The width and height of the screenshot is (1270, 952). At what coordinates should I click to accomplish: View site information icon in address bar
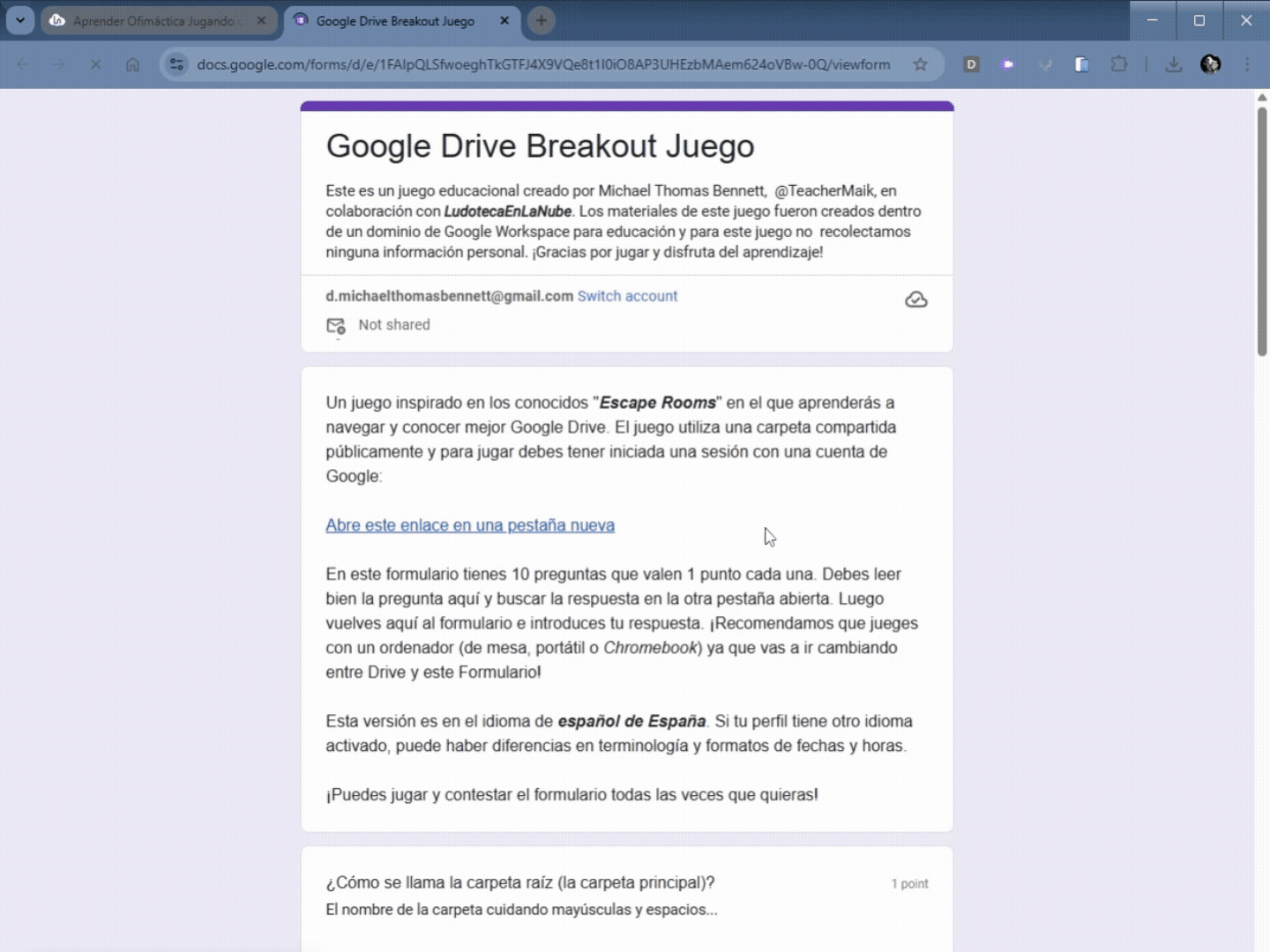click(176, 63)
